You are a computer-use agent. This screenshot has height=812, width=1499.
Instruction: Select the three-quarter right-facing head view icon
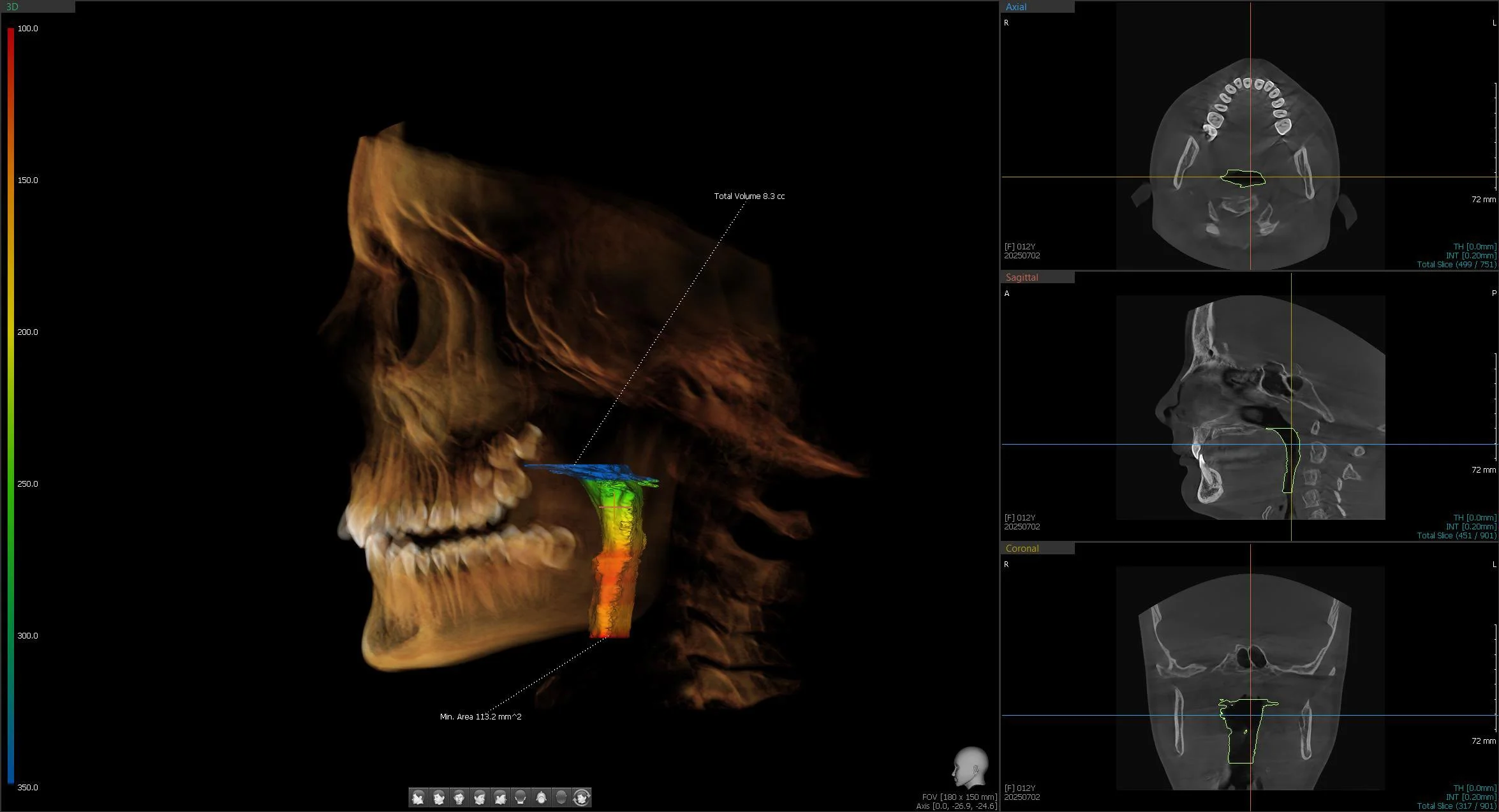[x=480, y=797]
